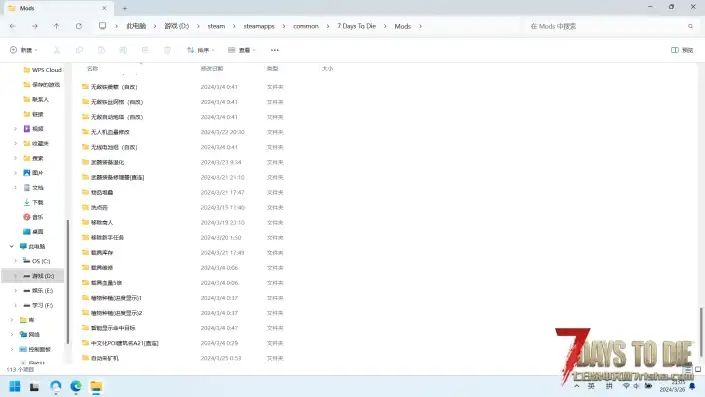The height and width of the screenshot is (397, 705).
Task: Select 游戏 (D:) drive in sidebar
Action: [x=33, y=276]
